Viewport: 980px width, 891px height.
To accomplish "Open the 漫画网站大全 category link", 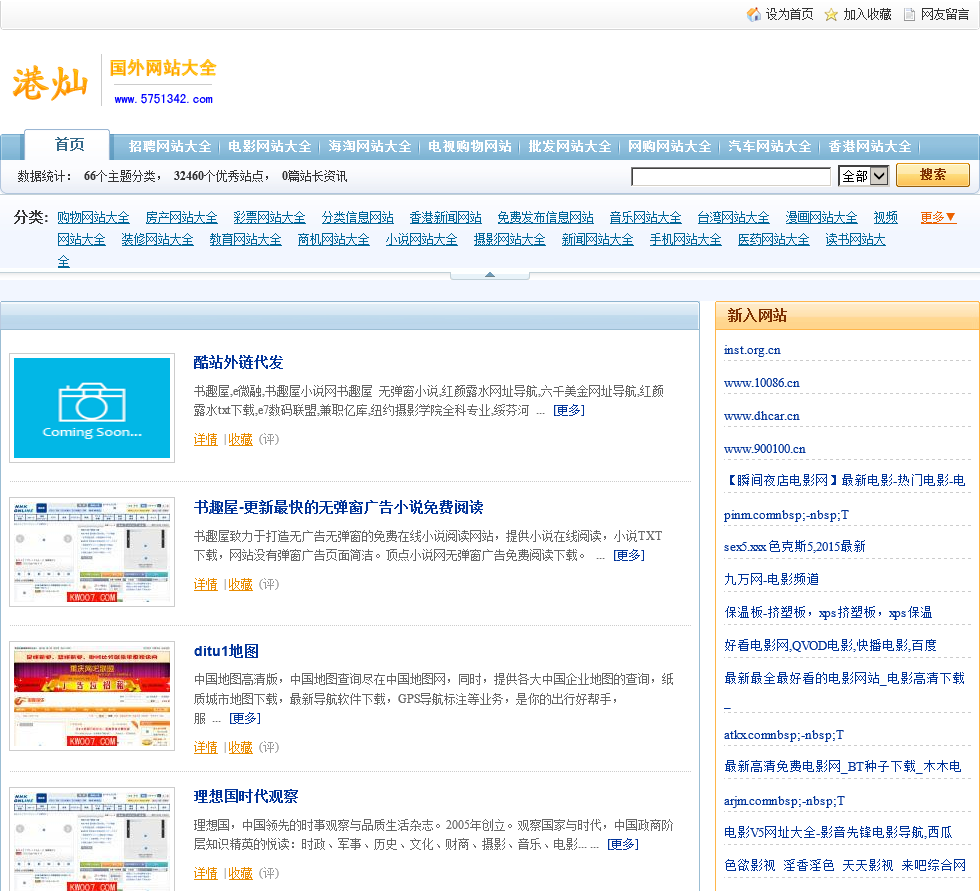I will (x=822, y=217).
